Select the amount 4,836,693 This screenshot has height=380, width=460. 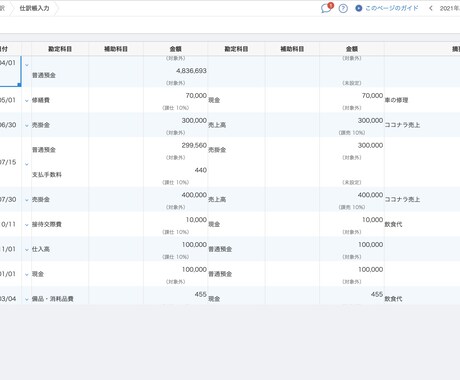(x=191, y=71)
